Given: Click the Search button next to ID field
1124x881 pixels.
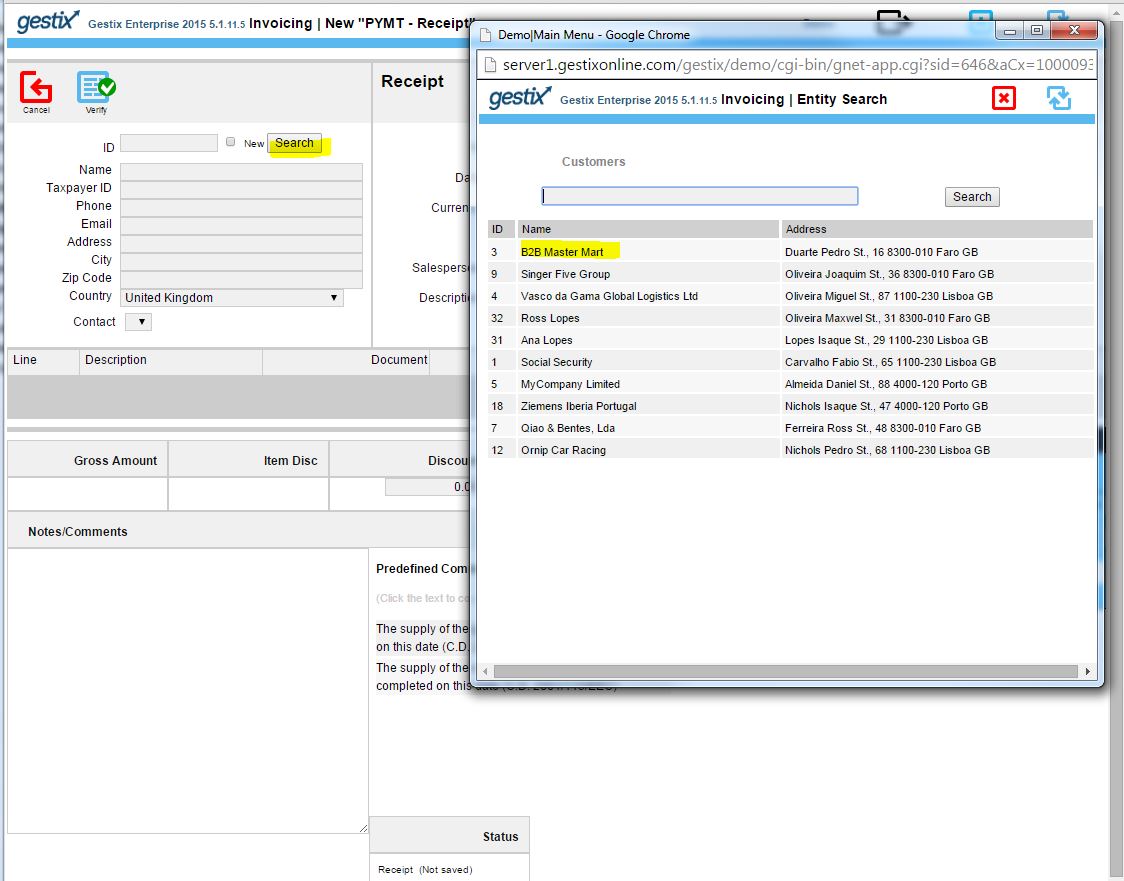Looking at the screenshot, I should tap(294, 143).
